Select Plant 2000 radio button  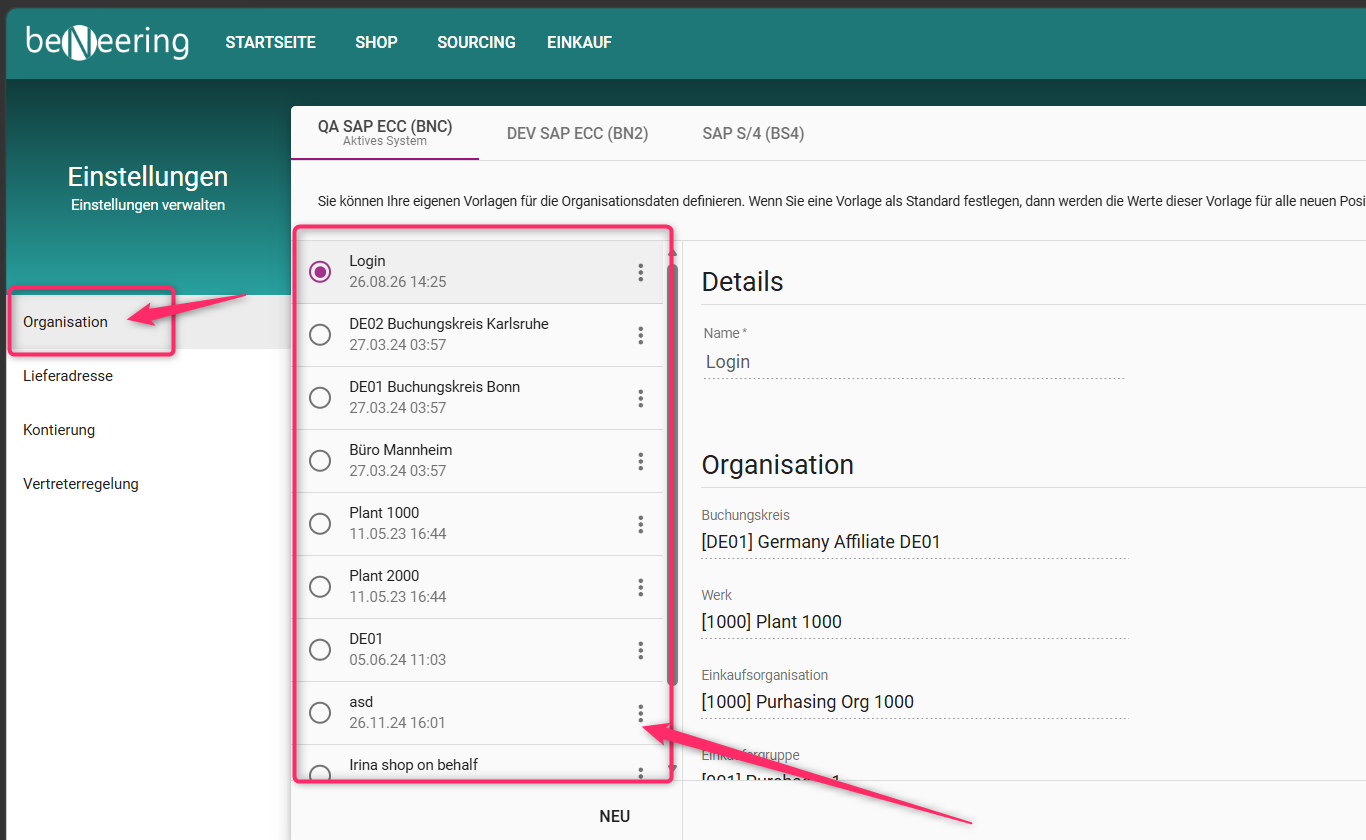320,587
